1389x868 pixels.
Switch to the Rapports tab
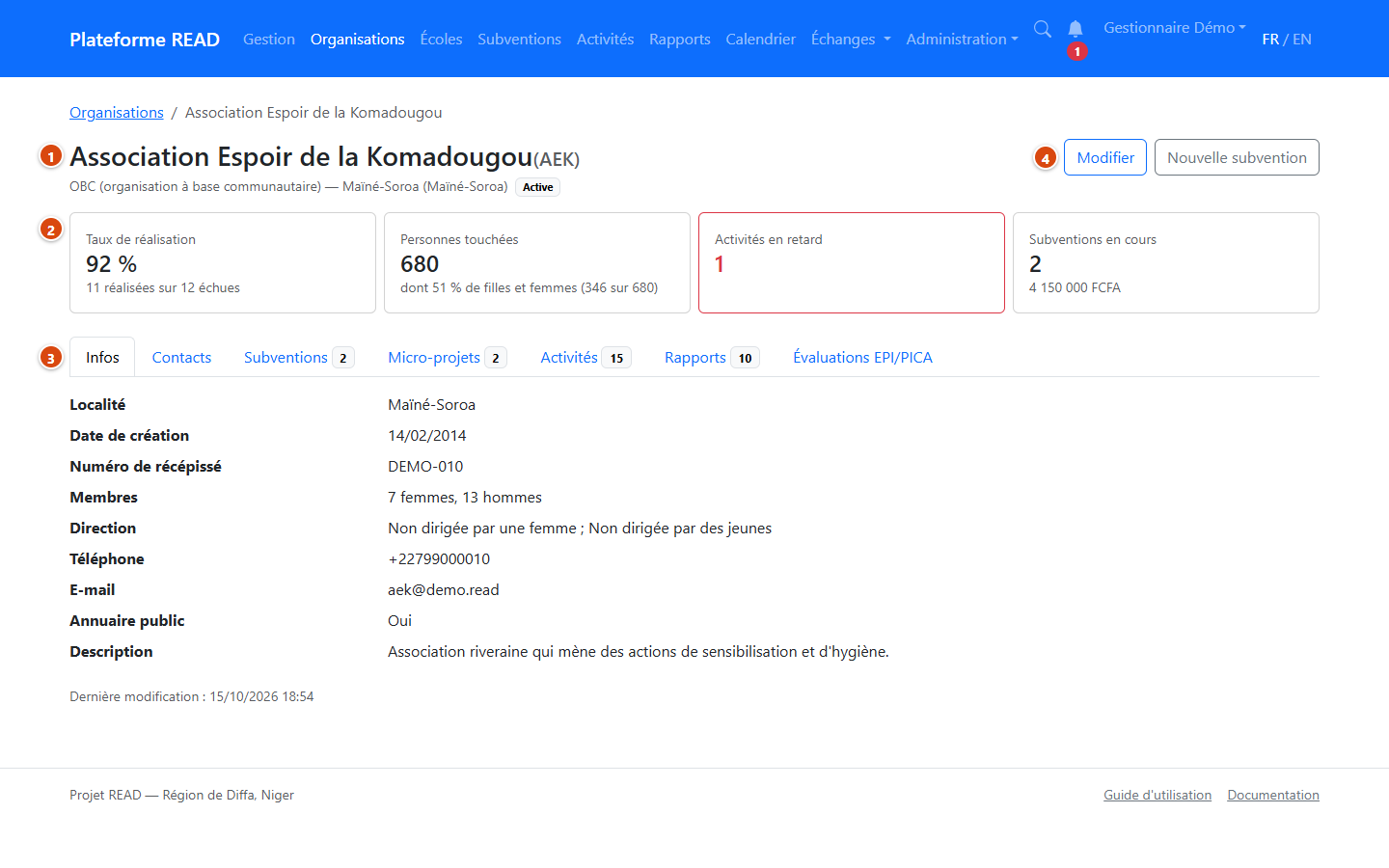pyautogui.click(x=712, y=357)
